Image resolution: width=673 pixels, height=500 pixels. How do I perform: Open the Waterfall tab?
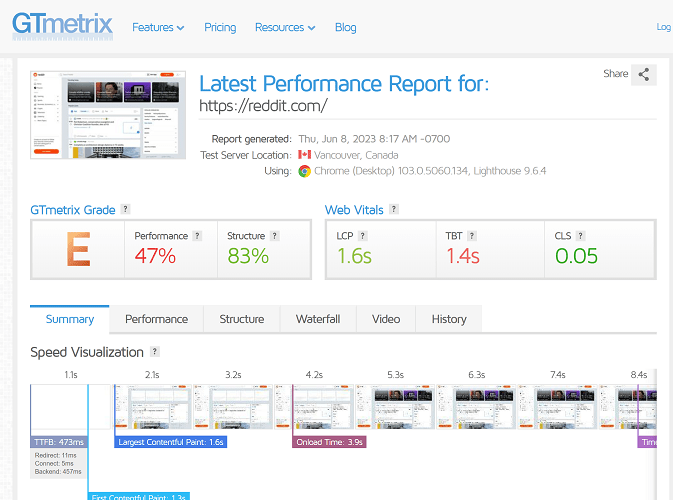coord(318,319)
